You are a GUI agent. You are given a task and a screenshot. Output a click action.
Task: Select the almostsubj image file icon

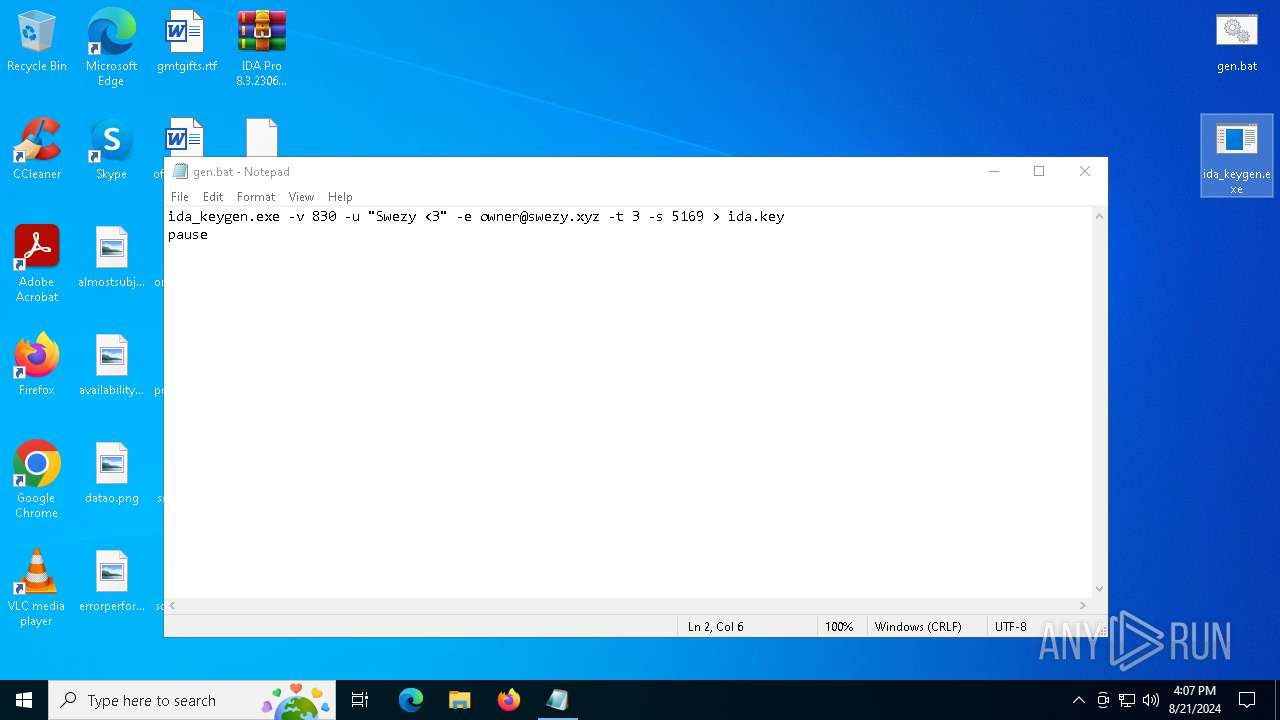click(111, 258)
